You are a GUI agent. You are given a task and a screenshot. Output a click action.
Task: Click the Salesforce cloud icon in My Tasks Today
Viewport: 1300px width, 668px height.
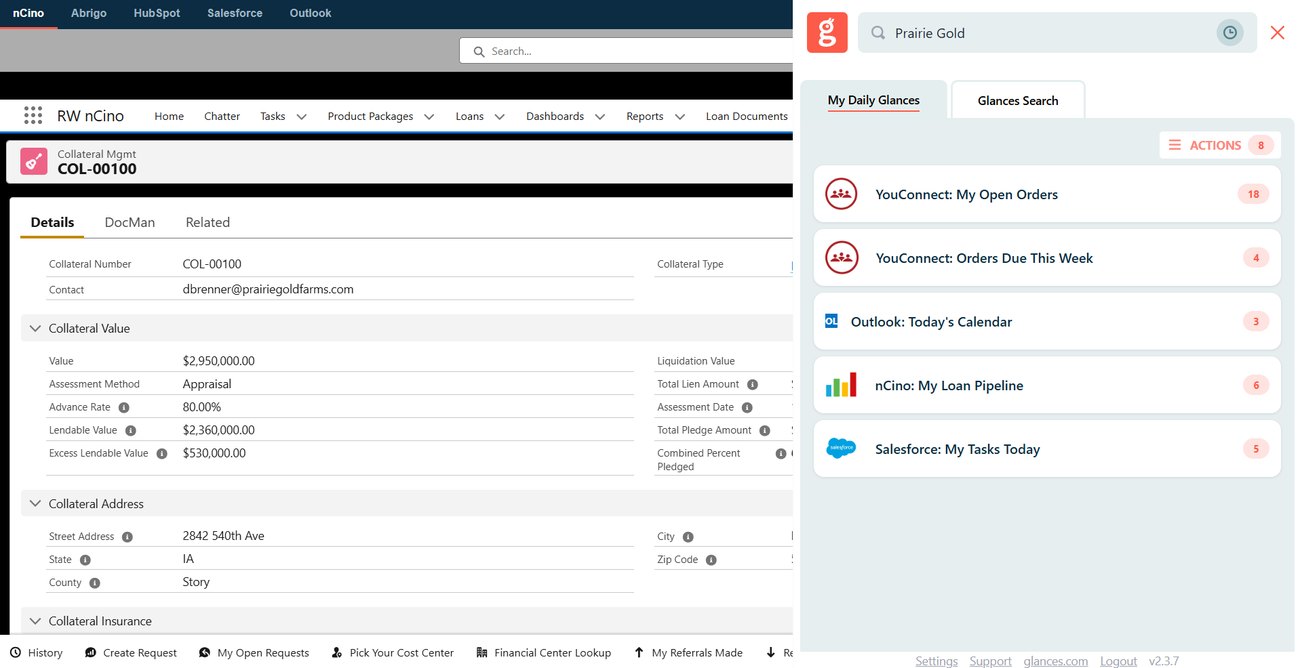click(x=841, y=449)
